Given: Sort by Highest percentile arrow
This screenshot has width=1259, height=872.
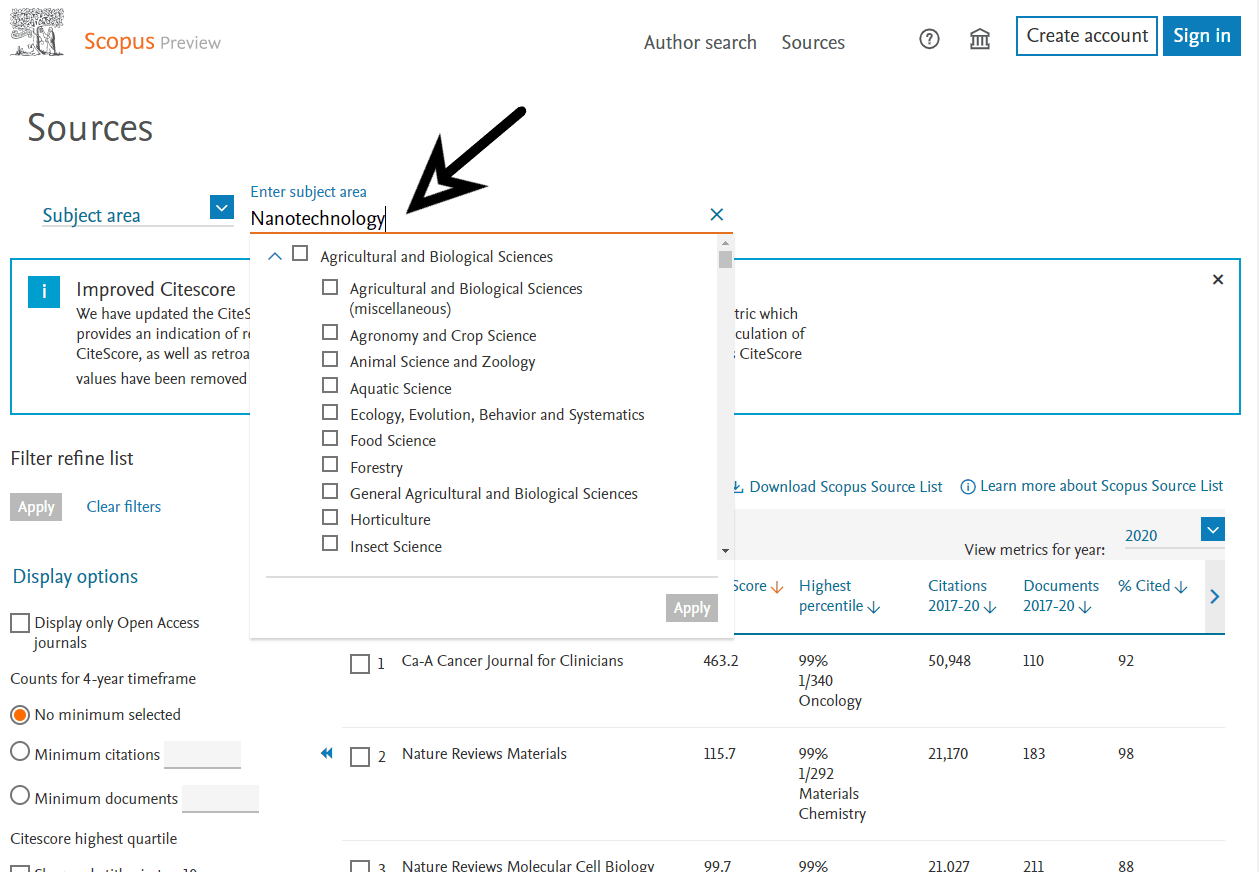Looking at the screenshot, I should pos(875,607).
